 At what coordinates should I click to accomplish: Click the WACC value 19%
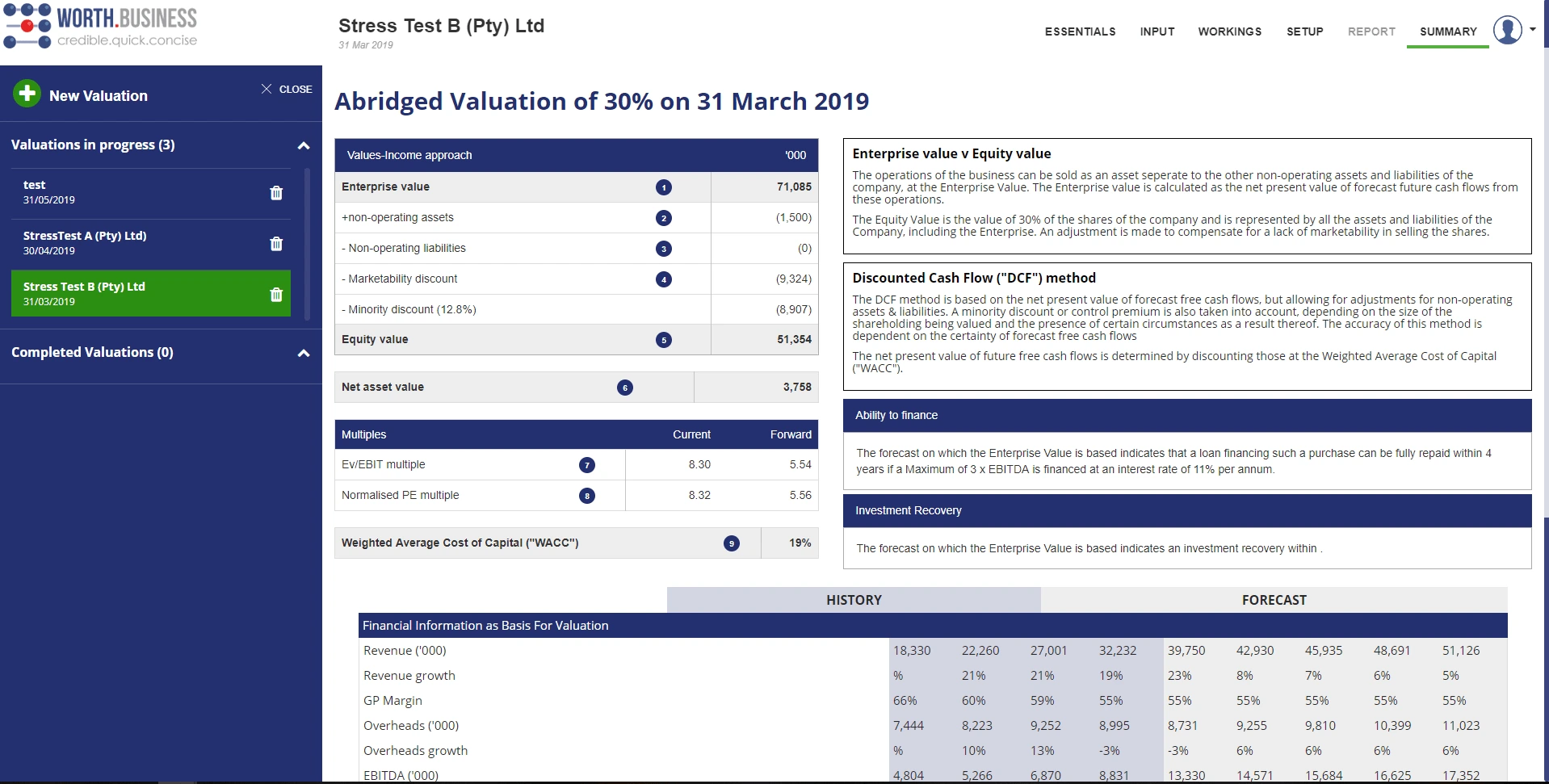(x=800, y=543)
